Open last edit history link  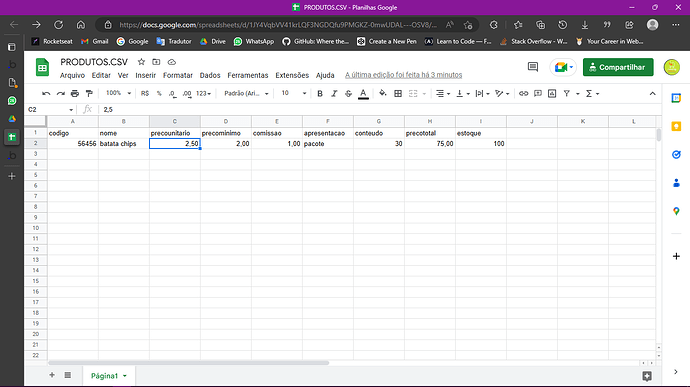coord(404,75)
